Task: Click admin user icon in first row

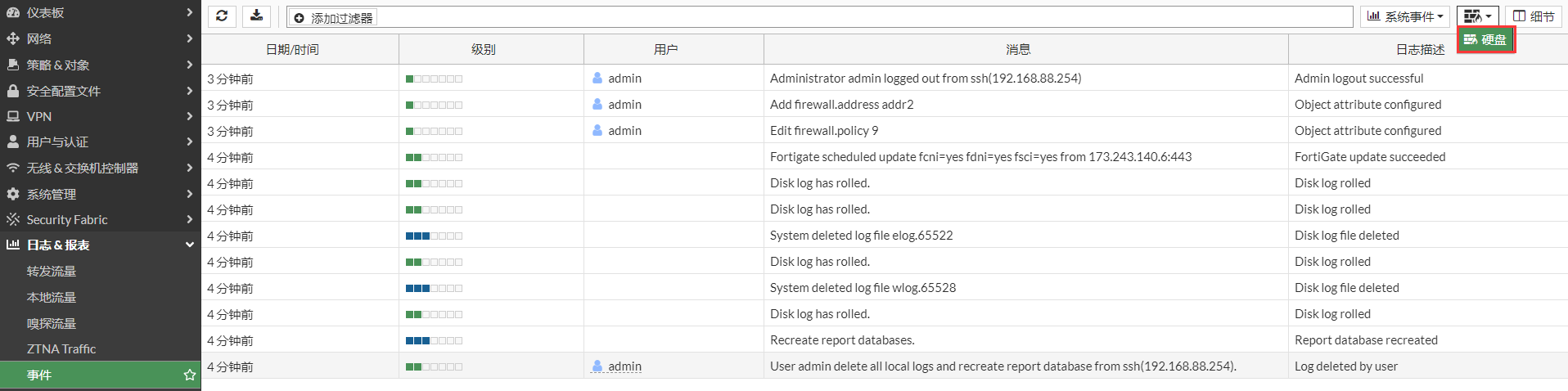Action: [x=597, y=79]
